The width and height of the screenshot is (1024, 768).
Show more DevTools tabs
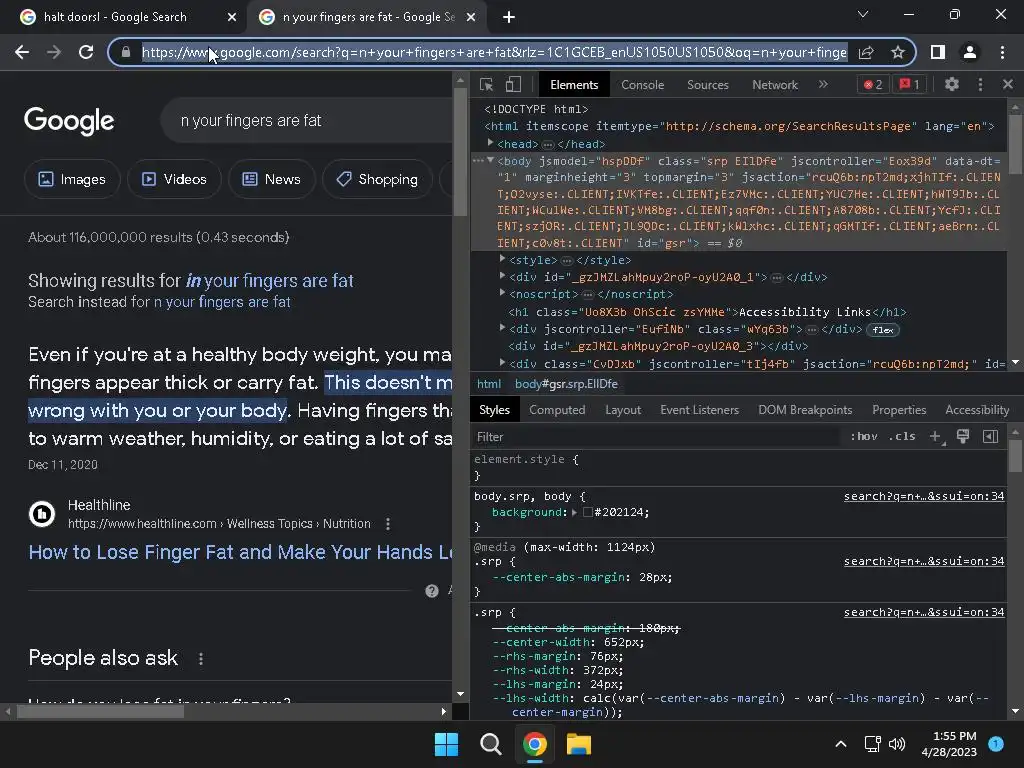coord(823,84)
